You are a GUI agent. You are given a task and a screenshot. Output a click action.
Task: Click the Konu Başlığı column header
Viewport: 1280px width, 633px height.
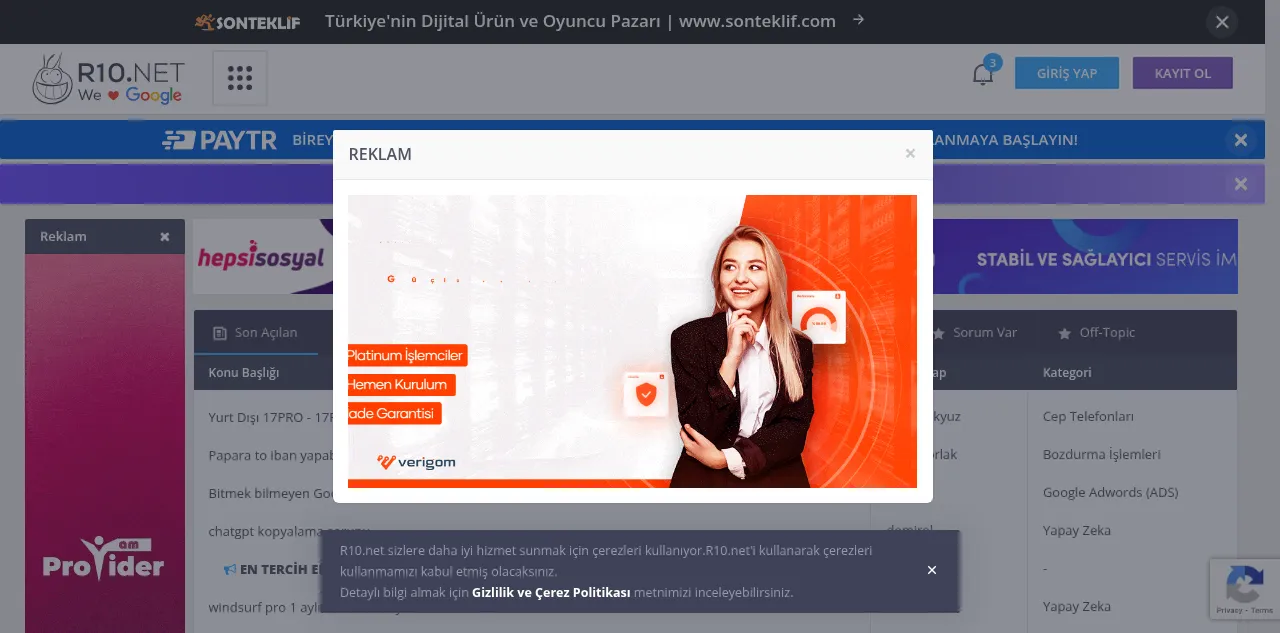(243, 372)
